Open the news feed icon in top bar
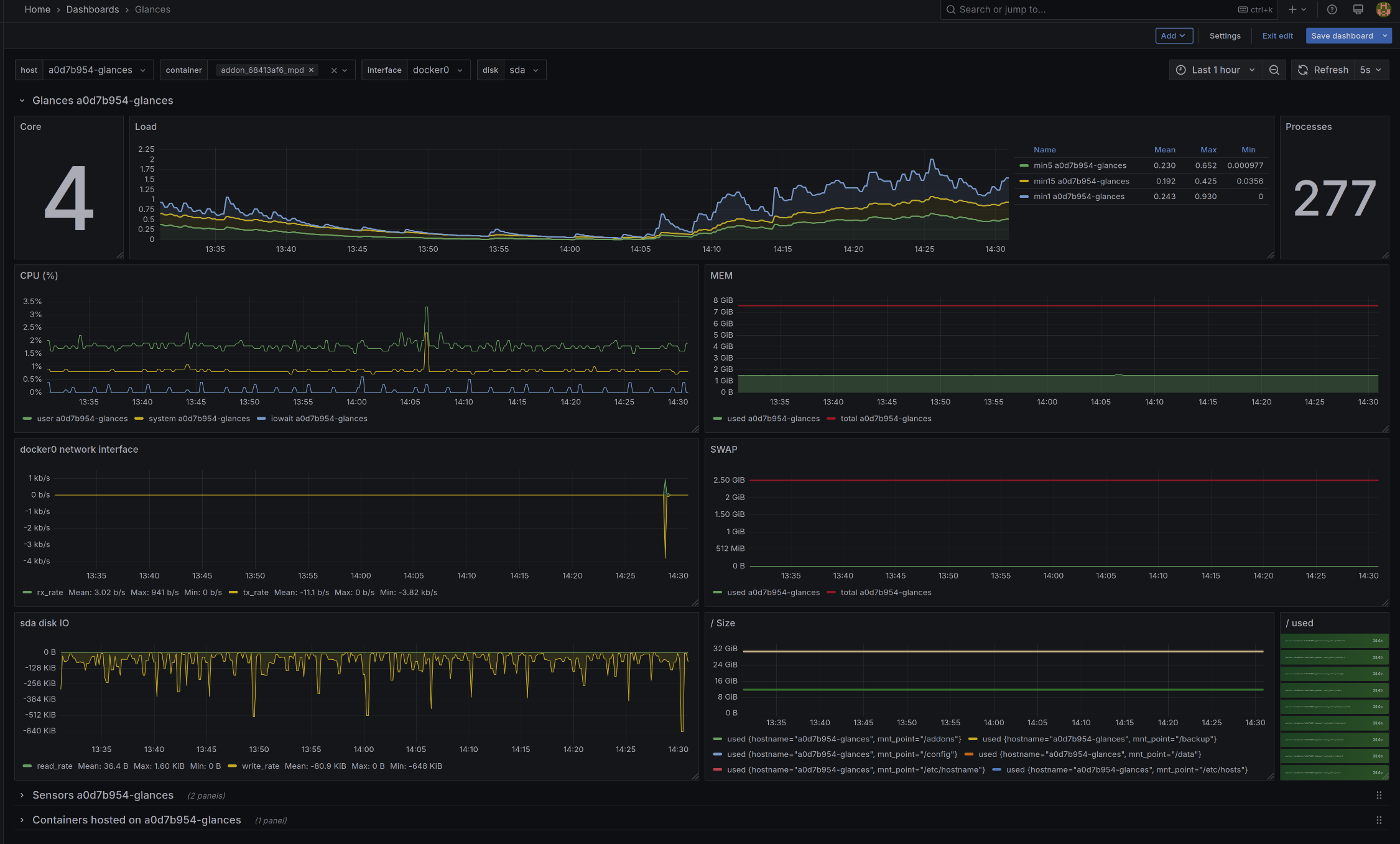 pos(1358,9)
